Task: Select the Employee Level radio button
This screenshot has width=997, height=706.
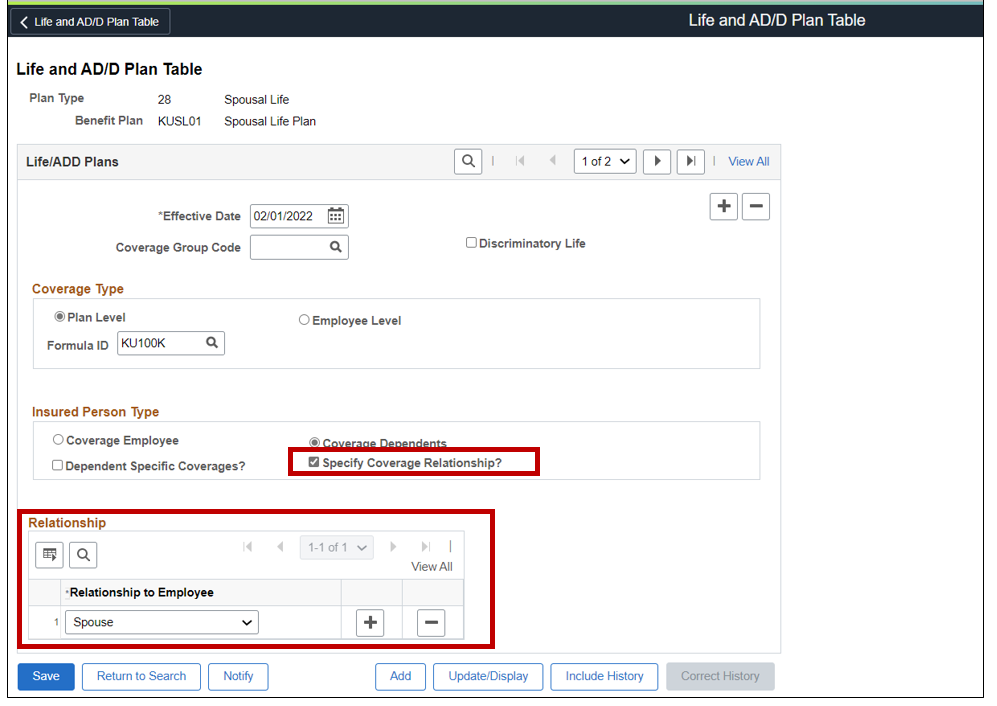Action: pos(304,320)
